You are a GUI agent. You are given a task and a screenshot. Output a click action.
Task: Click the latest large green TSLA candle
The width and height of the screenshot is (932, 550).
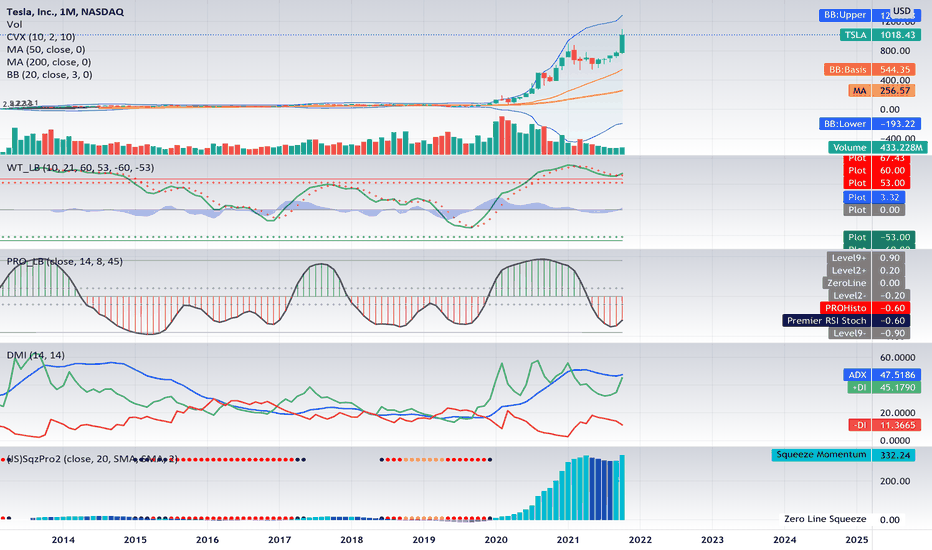pos(622,42)
